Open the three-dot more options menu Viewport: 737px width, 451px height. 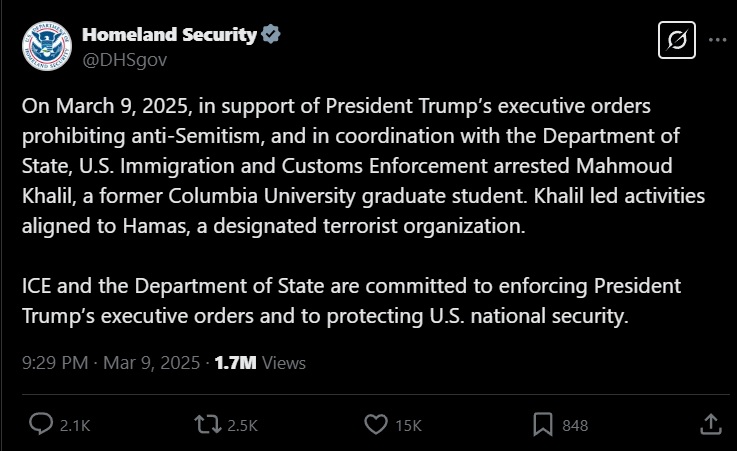pyautogui.click(x=717, y=40)
